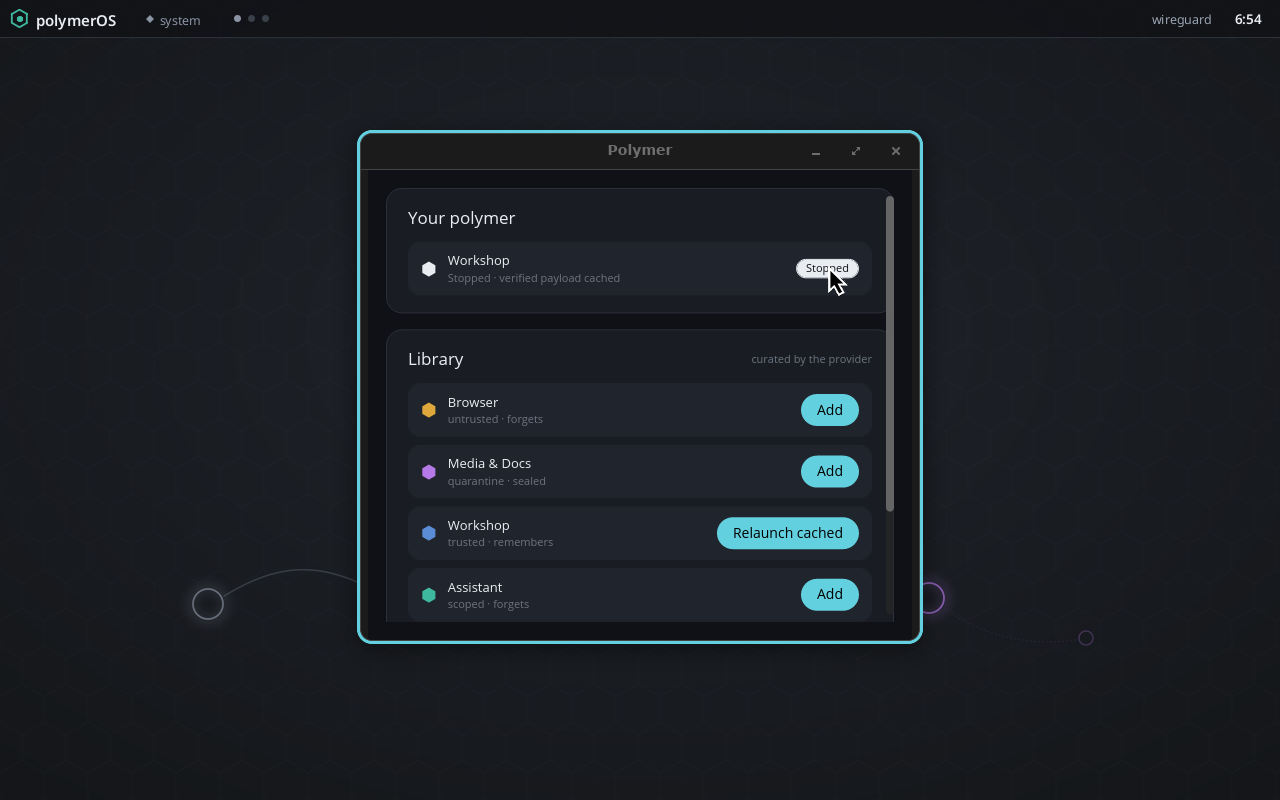Click the gray circle node on desktop left

tap(208, 604)
